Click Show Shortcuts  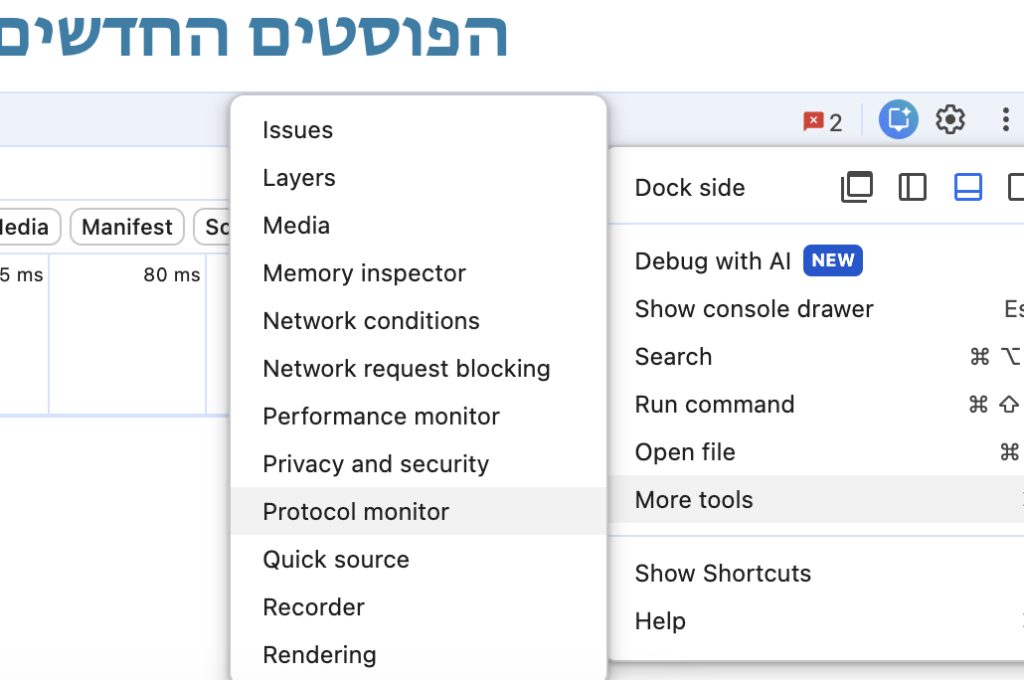(722, 574)
